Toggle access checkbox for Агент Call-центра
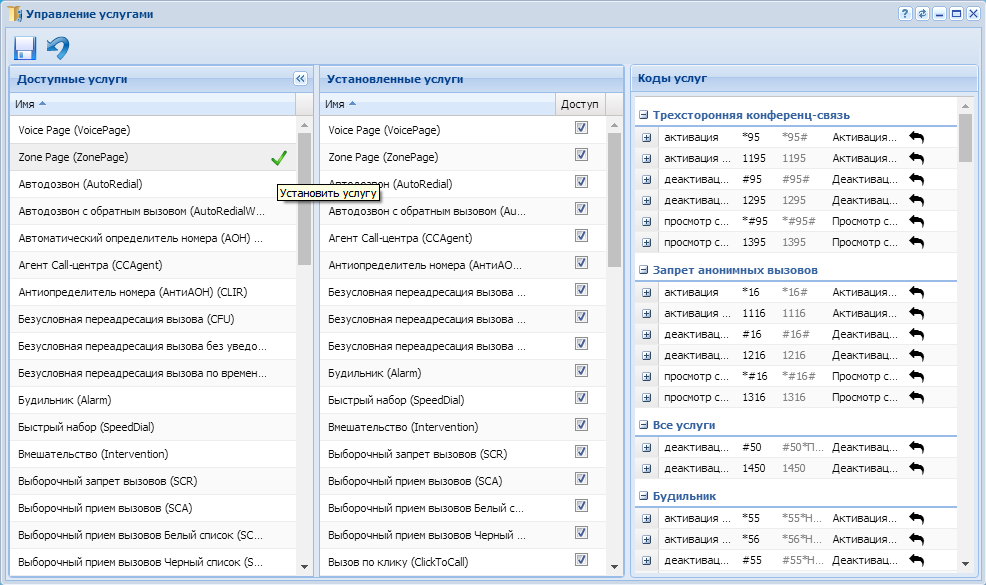 (581, 236)
